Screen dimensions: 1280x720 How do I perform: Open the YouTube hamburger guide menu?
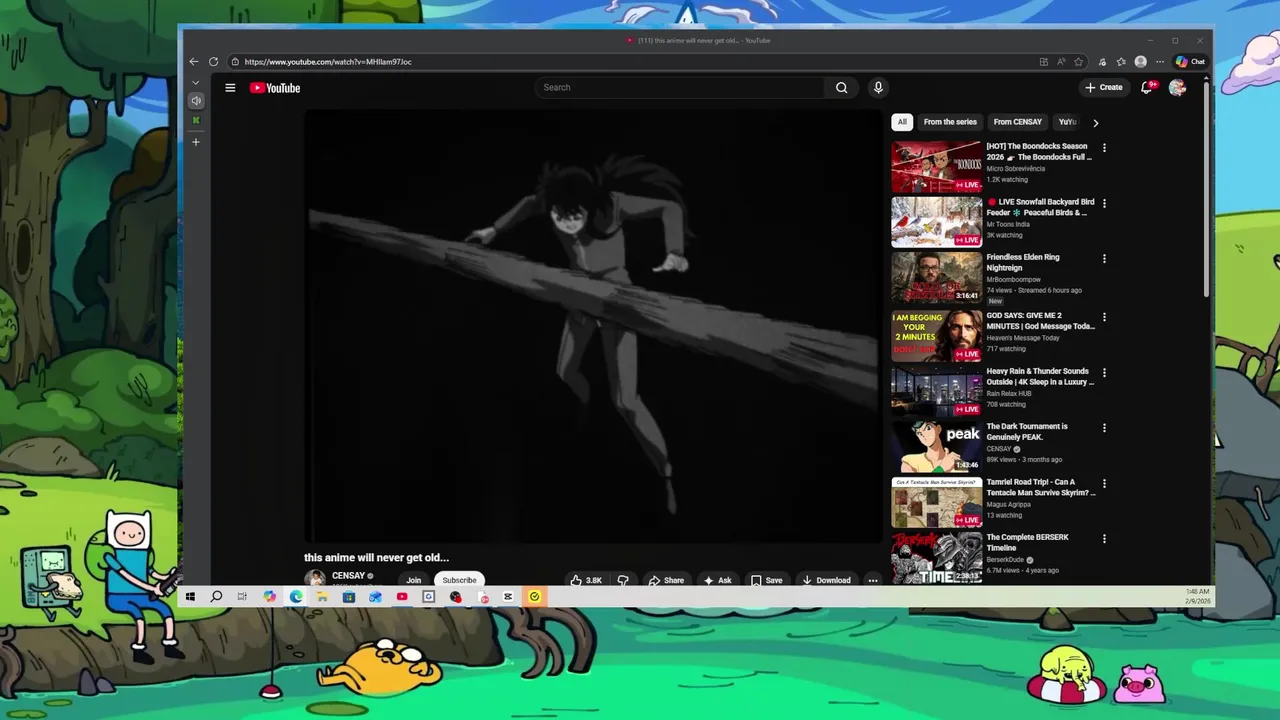click(x=230, y=88)
